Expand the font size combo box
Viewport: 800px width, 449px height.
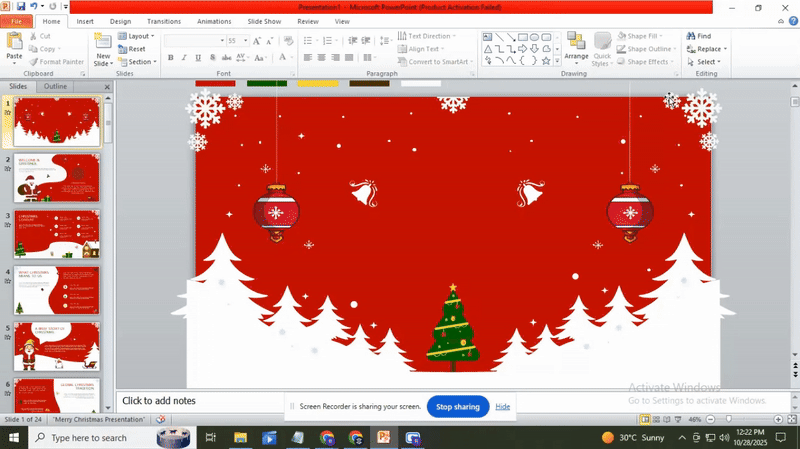pyautogui.click(x=245, y=41)
